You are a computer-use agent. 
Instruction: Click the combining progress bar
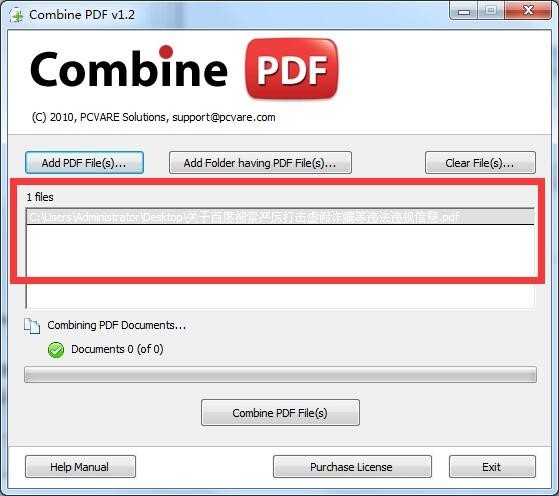tap(280, 375)
